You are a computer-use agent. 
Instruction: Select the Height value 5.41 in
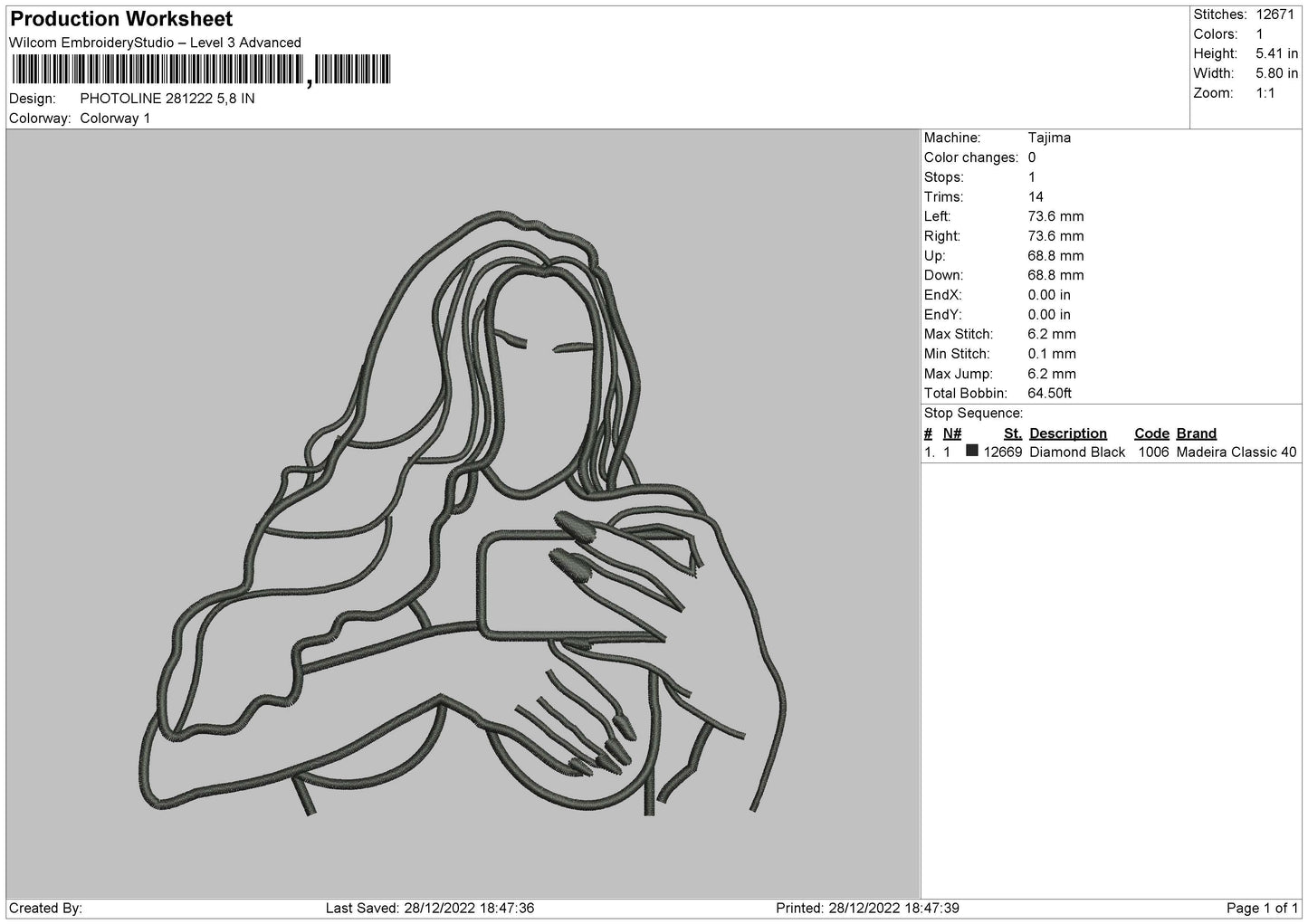pyautogui.click(x=1276, y=54)
